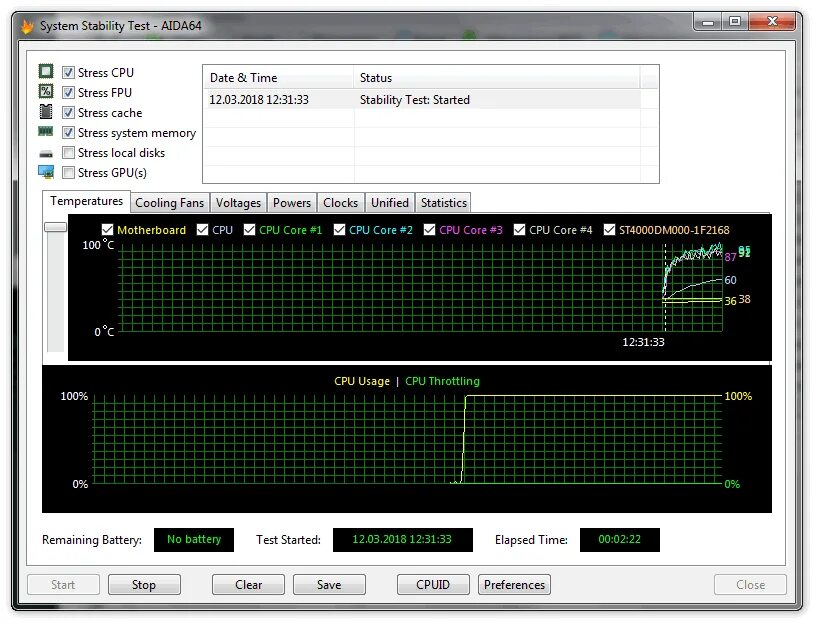The width and height of the screenshot is (814, 622).
Task: Toggle CPU Core #3 graph checkbox
Action: [x=429, y=229]
